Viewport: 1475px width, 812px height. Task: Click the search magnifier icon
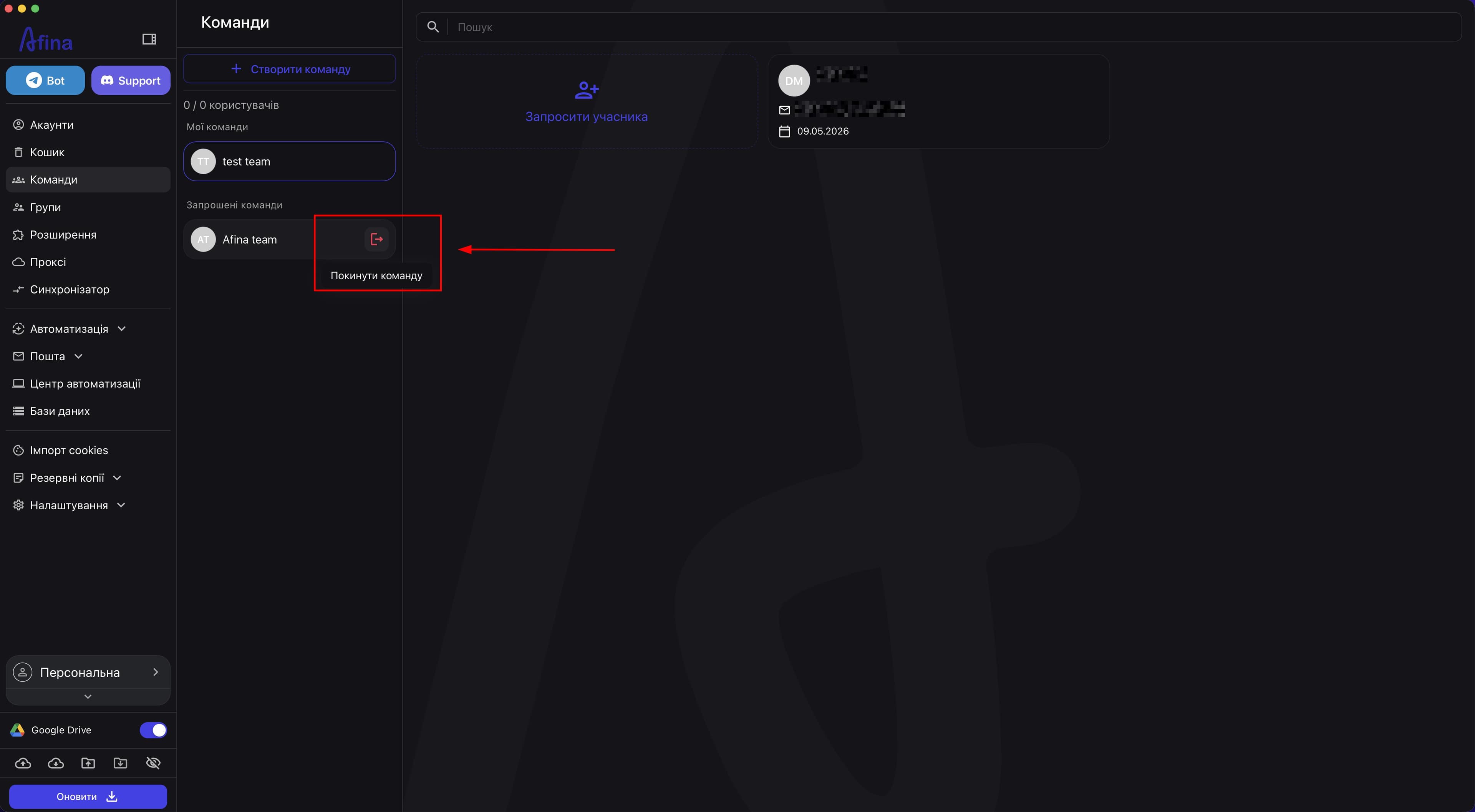(433, 27)
